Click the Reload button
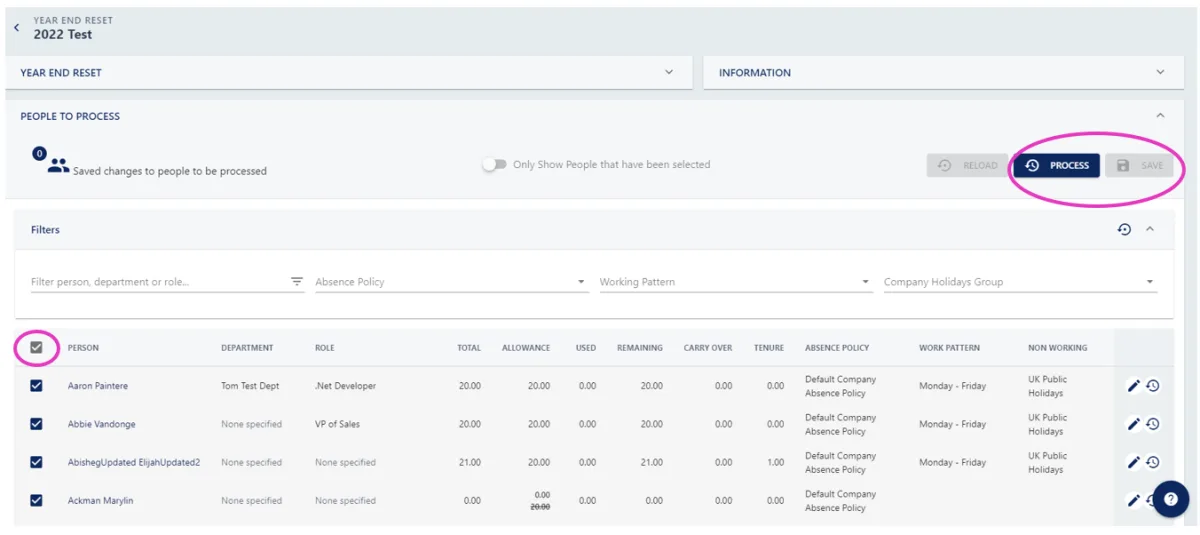Viewport: 1200px width, 535px height. click(967, 165)
